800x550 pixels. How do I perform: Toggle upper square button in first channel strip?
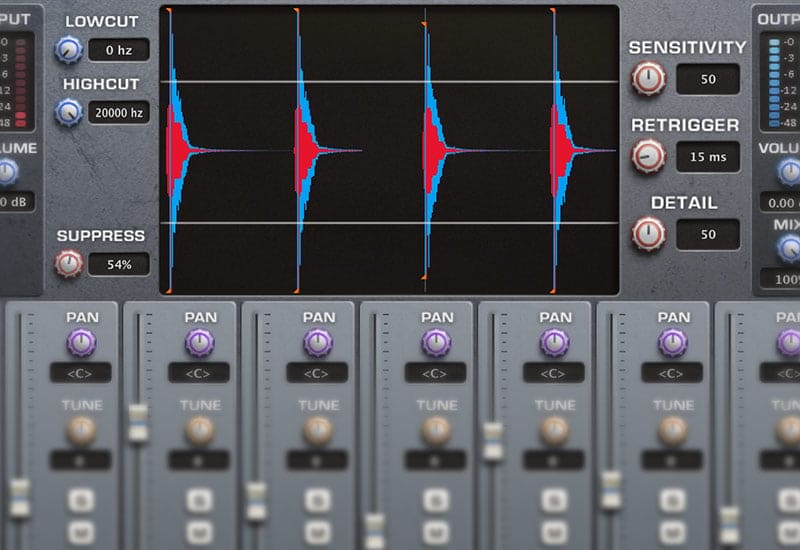coord(82,501)
